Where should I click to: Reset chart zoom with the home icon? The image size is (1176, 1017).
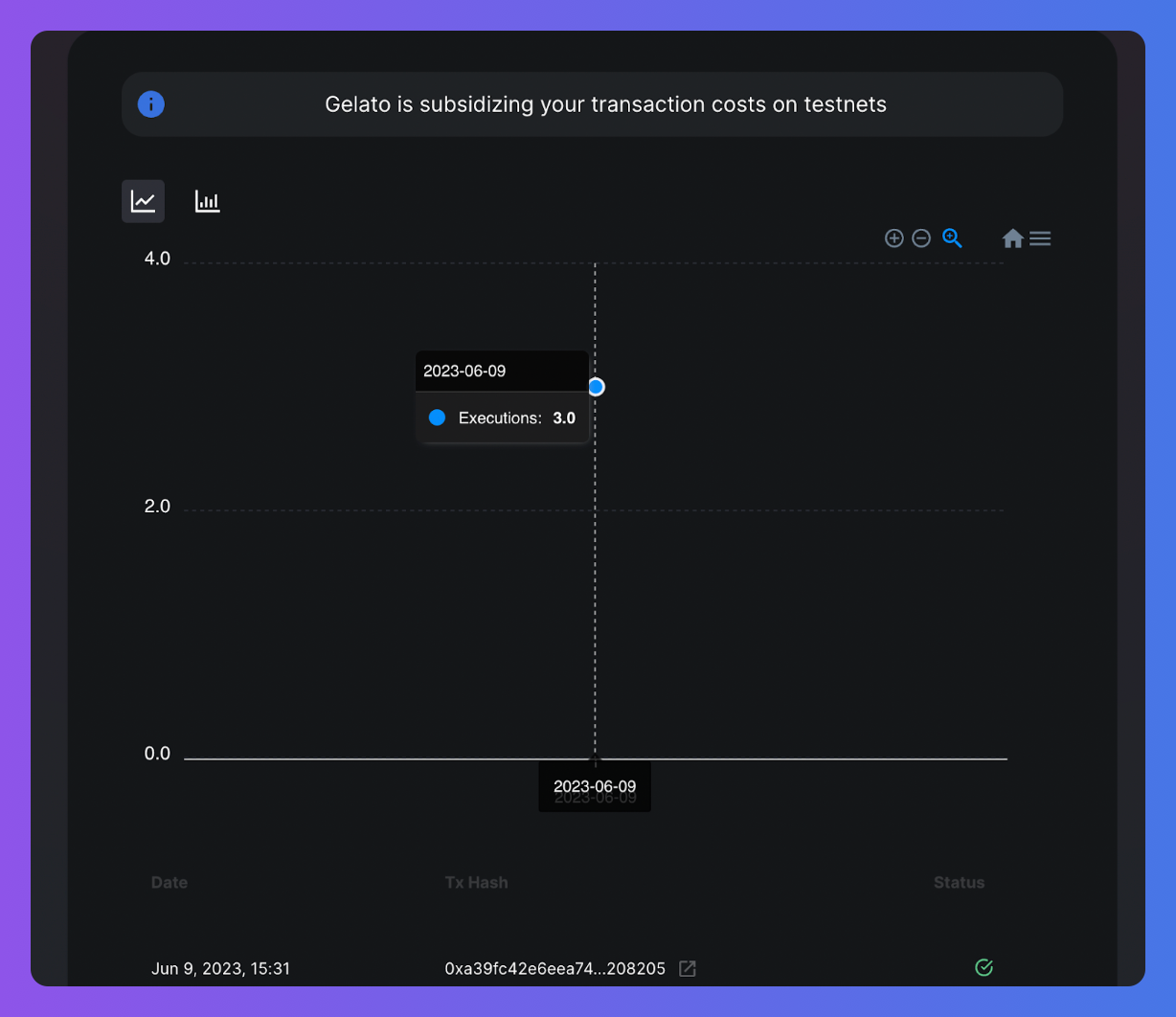[1012, 238]
